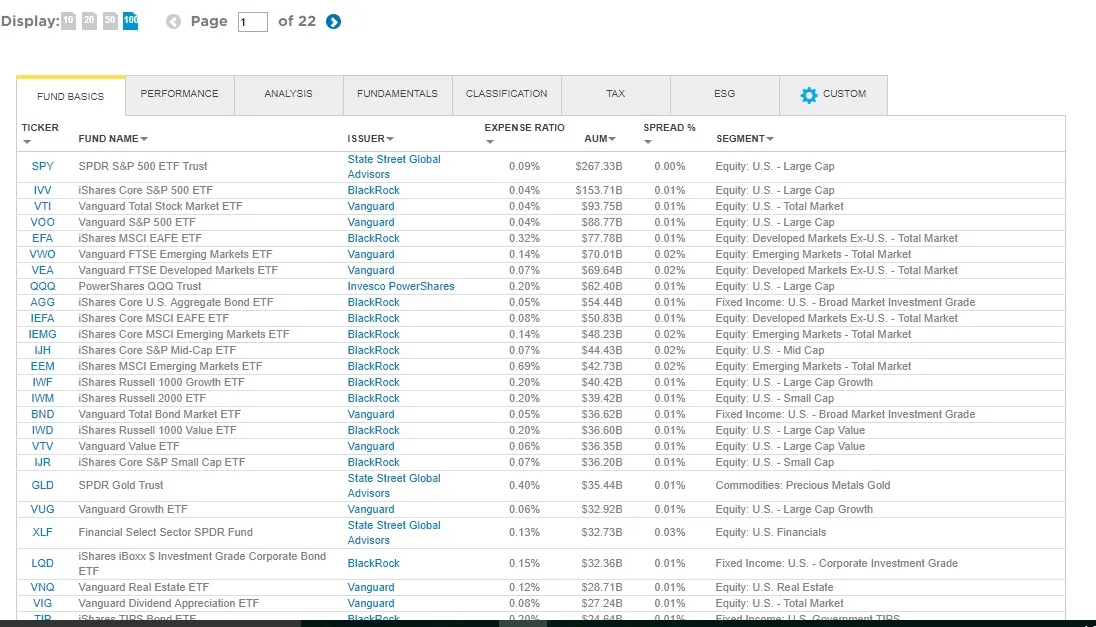
Task: Set display to 20 rows
Action: tap(89, 21)
